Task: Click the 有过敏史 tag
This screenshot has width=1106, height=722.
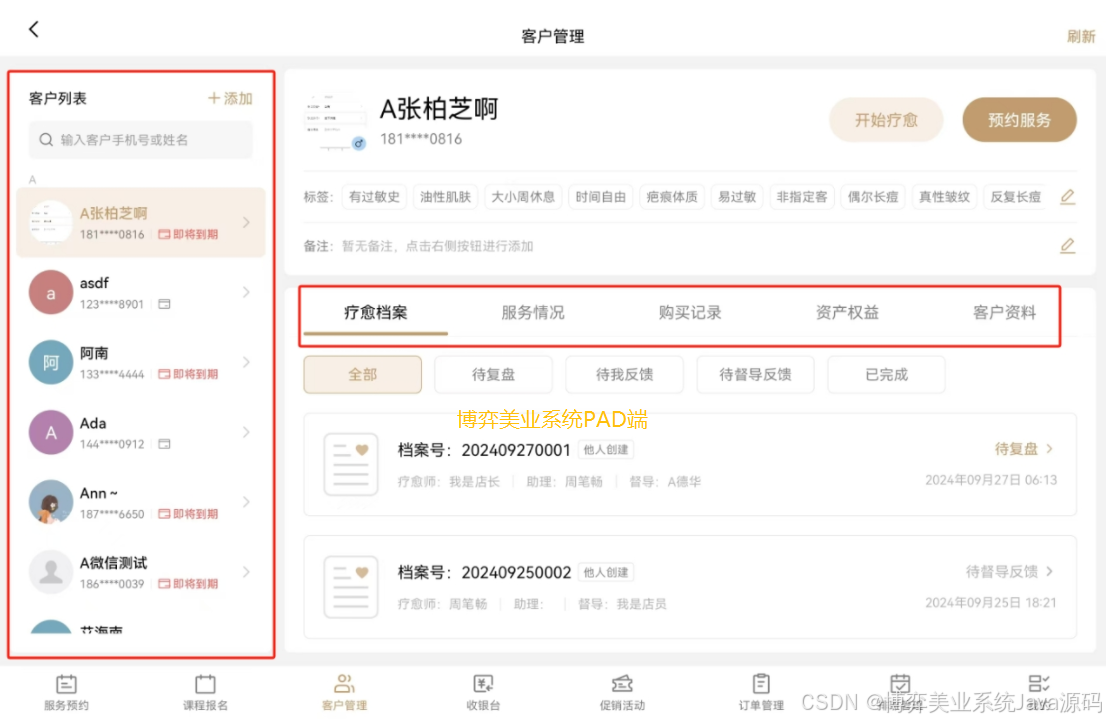Action: coord(375,197)
